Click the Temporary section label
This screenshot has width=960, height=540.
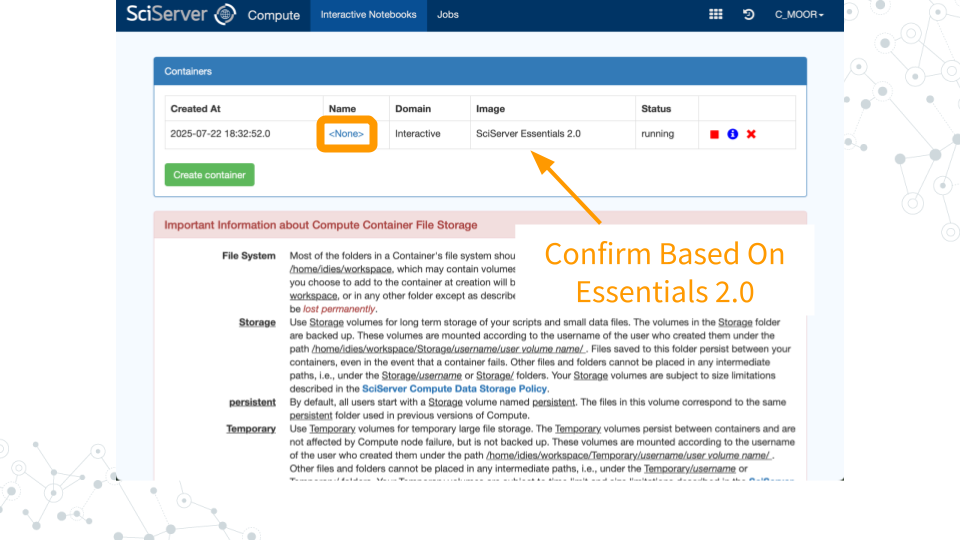251,429
